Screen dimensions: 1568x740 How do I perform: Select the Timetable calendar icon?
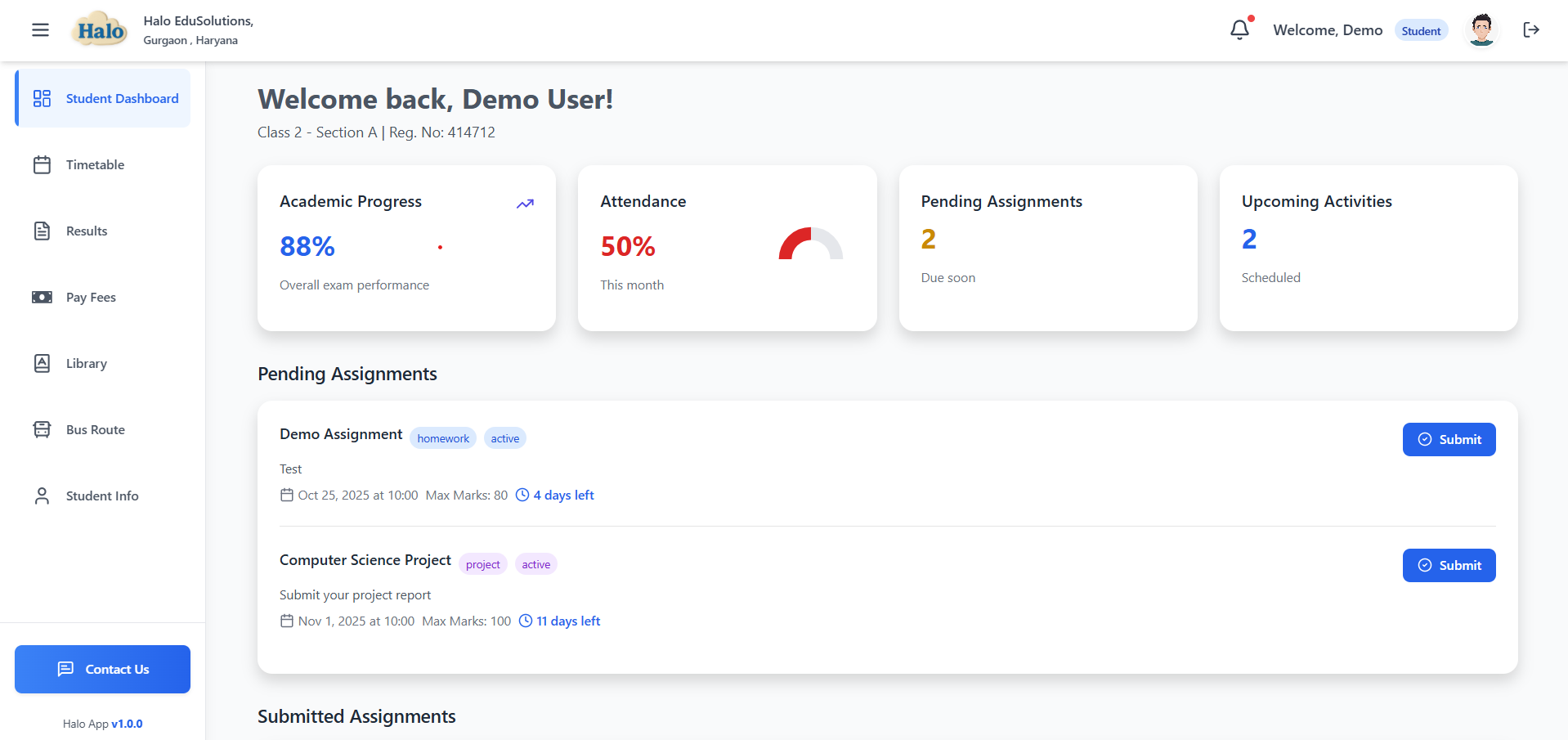[x=42, y=164]
